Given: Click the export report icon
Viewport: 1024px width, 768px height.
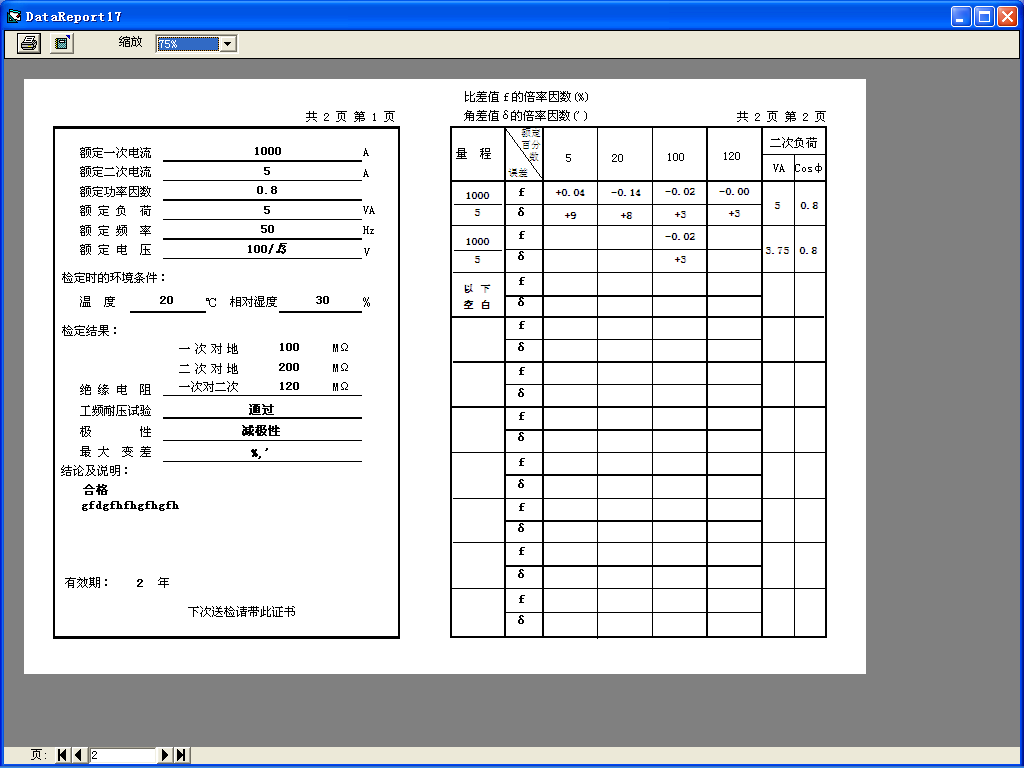Looking at the screenshot, I should tap(62, 43).
